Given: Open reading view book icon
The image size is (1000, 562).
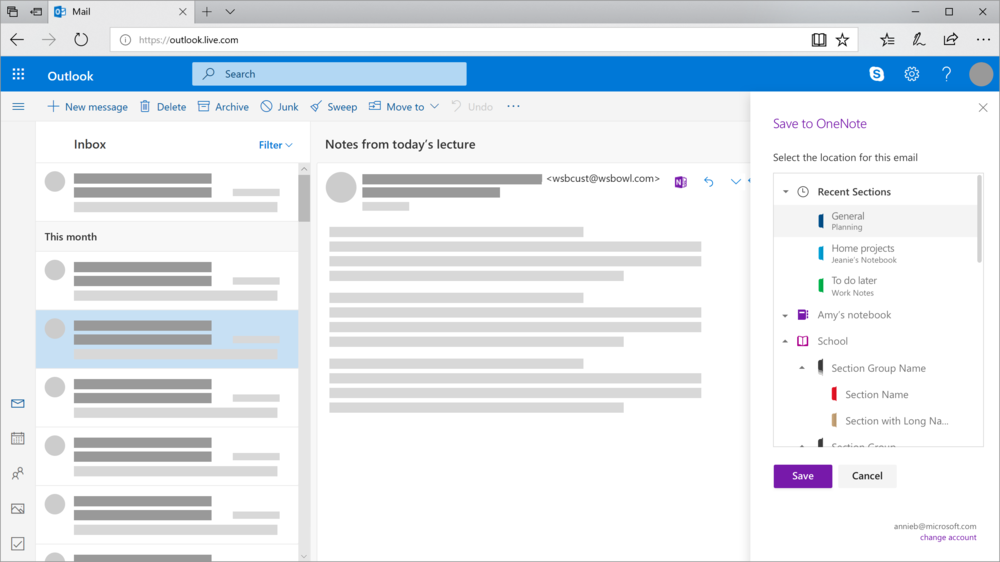Looking at the screenshot, I should 819,40.
